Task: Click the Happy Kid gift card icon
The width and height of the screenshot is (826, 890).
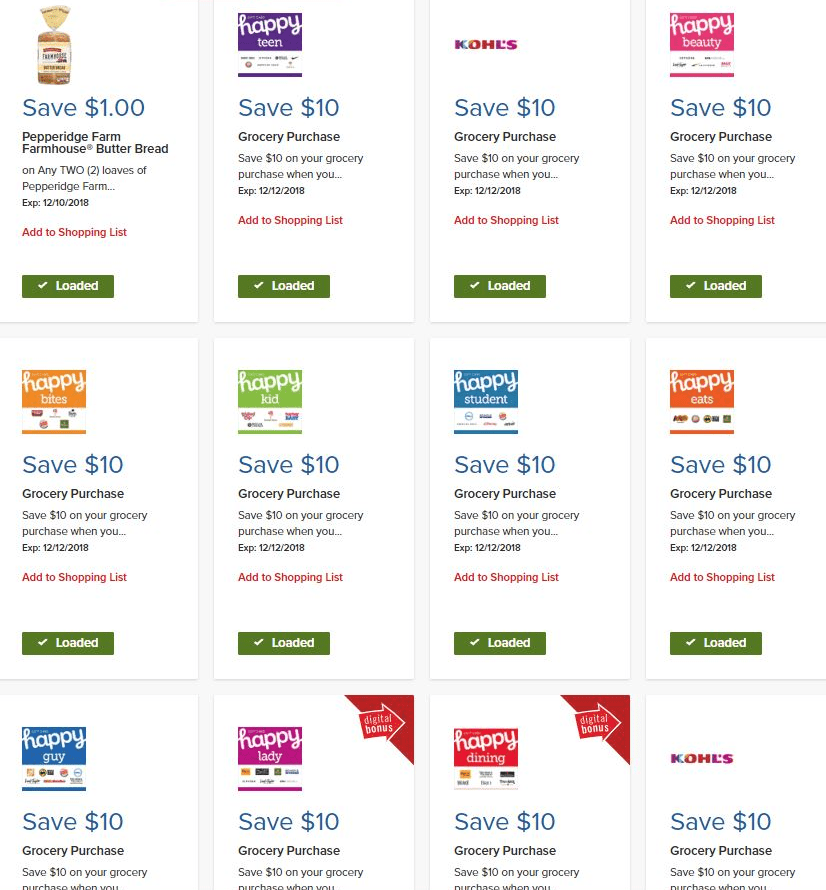Action: pos(270,402)
